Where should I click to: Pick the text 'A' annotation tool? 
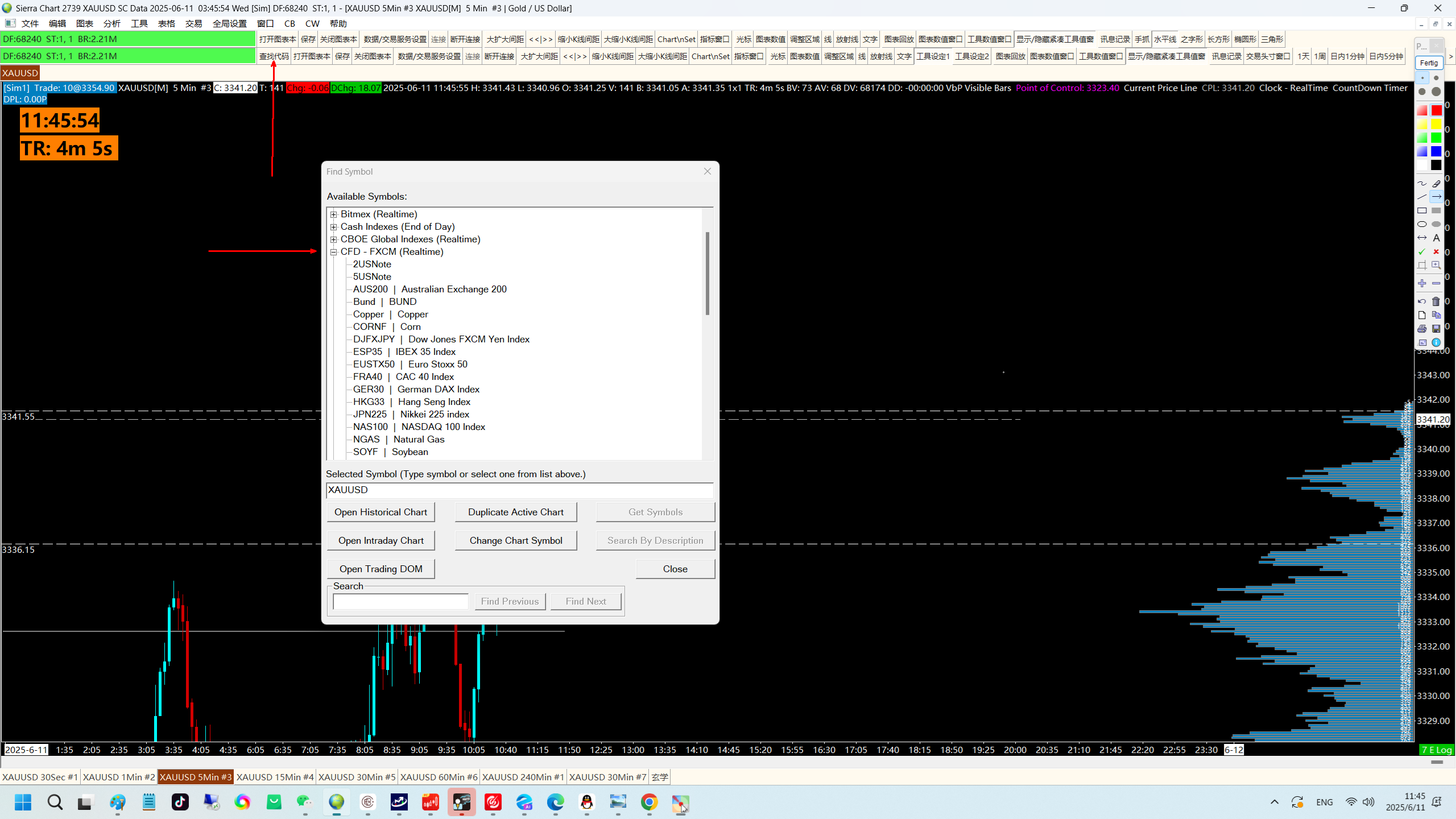(x=1436, y=238)
